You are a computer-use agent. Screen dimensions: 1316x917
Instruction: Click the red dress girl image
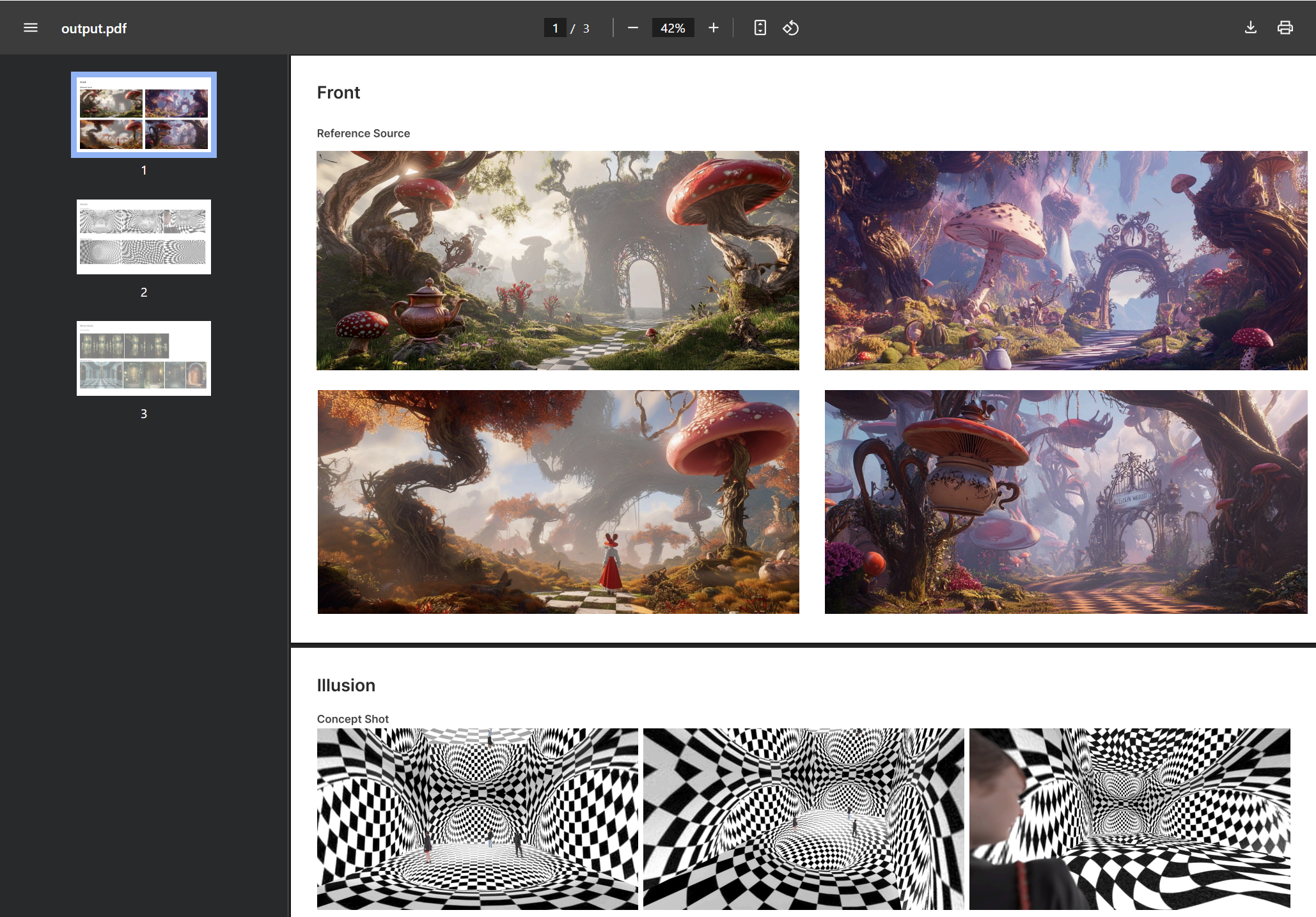pyautogui.click(x=558, y=502)
